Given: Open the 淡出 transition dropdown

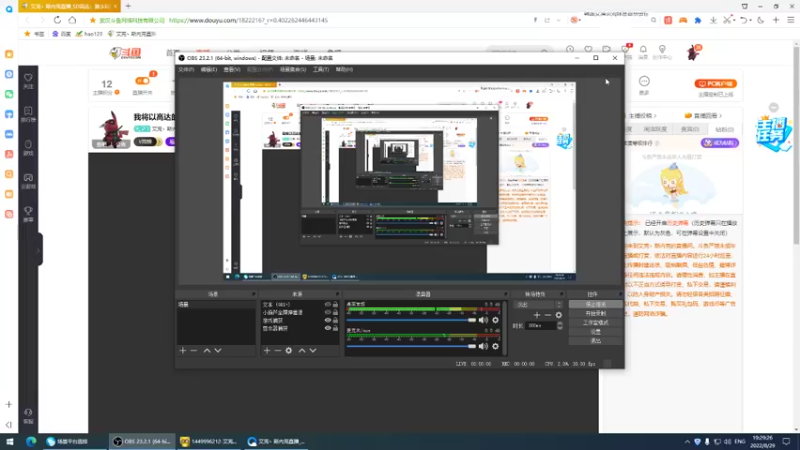Looking at the screenshot, I should pyautogui.click(x=539, y=305).
